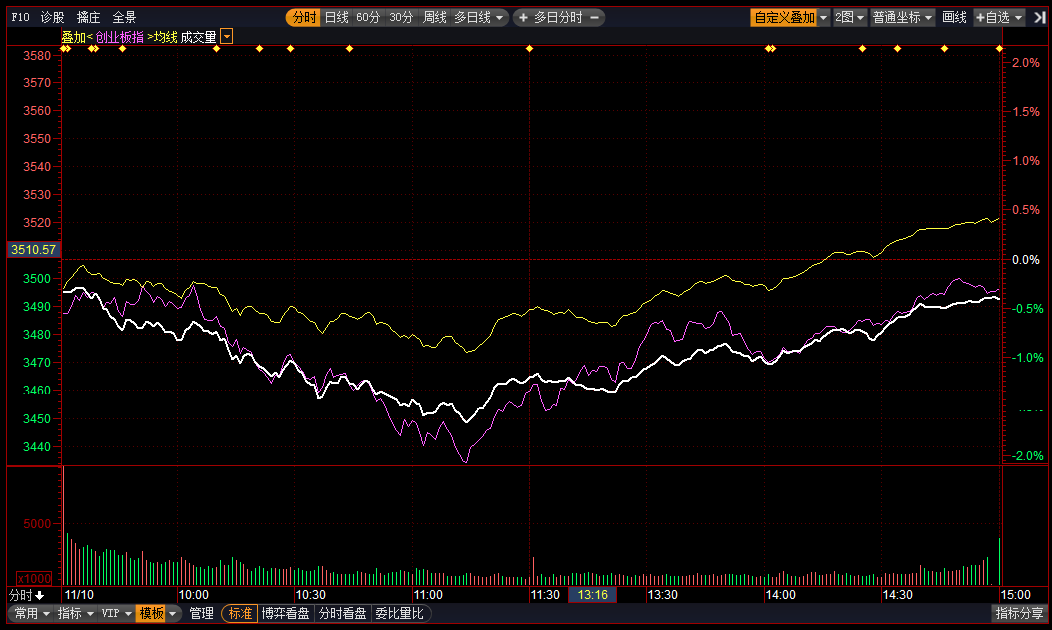Switch to the 分时 intraday view
Viewport: 1052px width, 630px height.
303,17
